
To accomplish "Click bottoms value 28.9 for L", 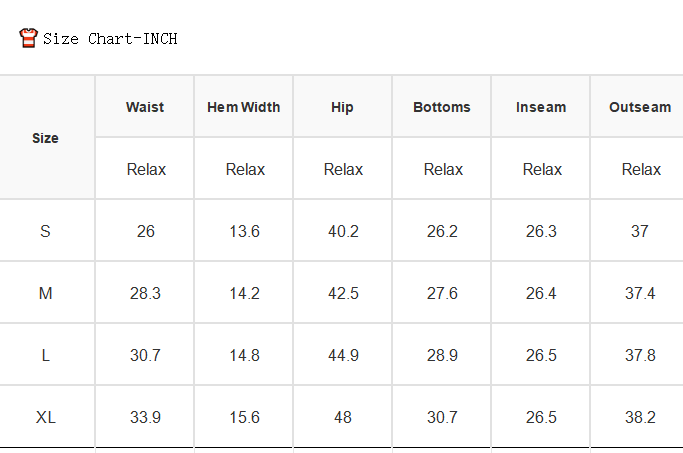I will [442, 355].
